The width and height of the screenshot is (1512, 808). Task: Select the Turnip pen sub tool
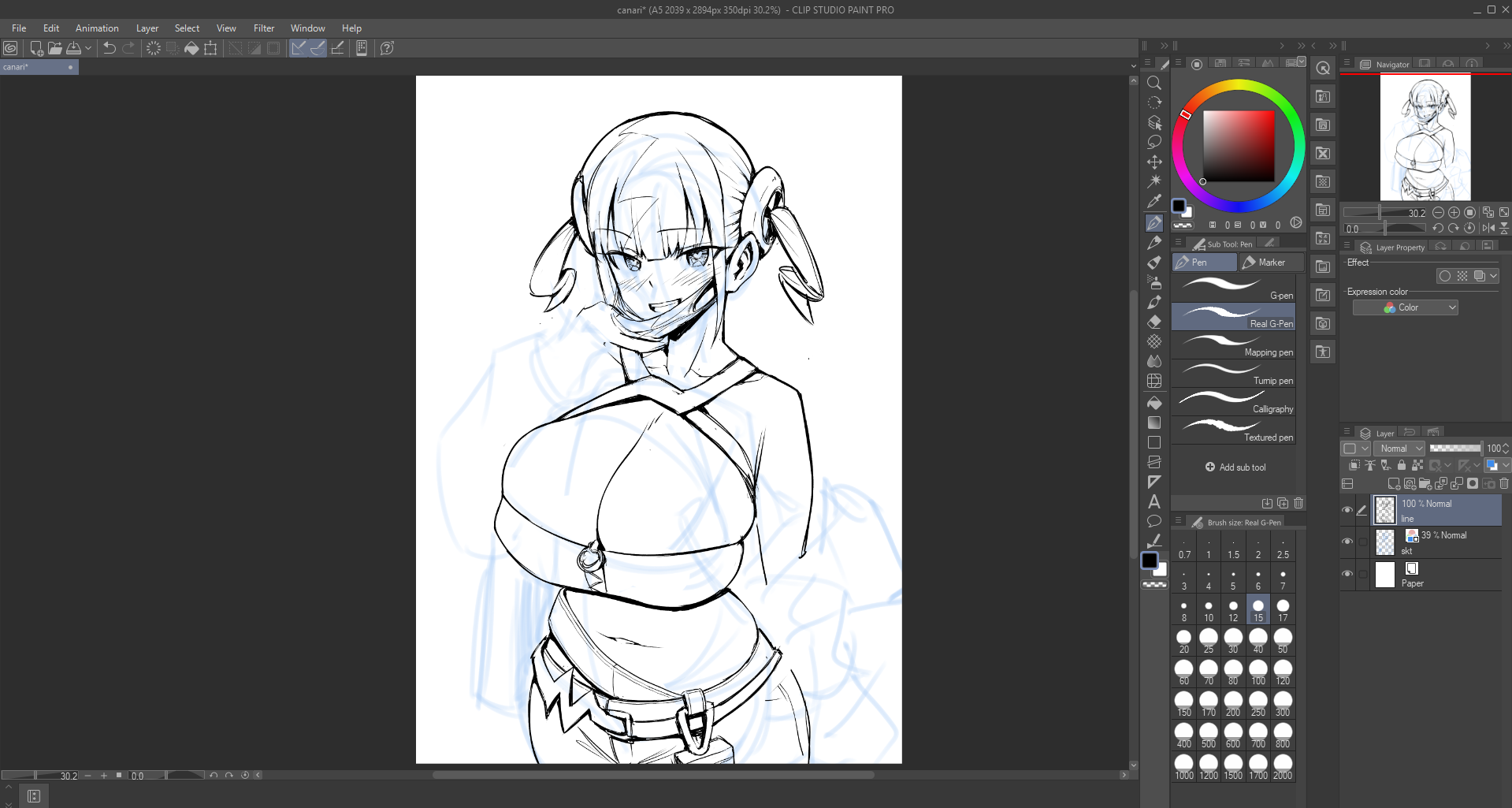pyautogui.click(x=1233, y=373)
